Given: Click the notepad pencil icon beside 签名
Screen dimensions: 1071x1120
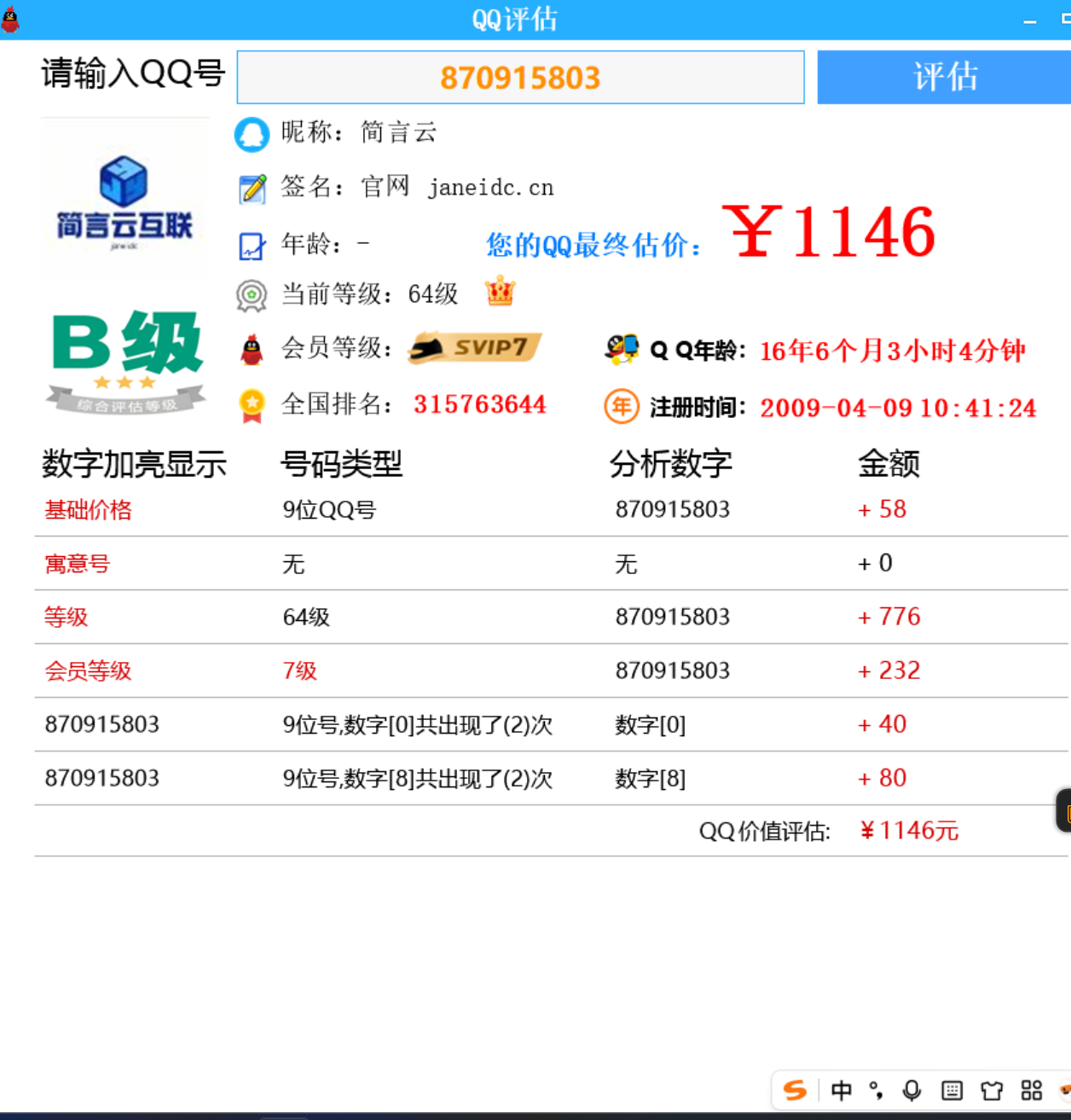Looking at the screenshot, I should click(252, 189).
